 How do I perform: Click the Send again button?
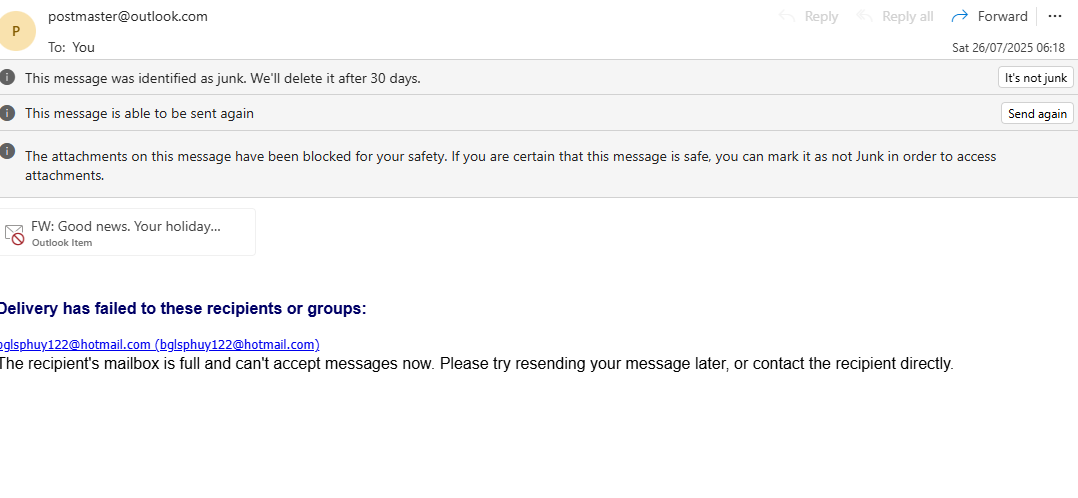point(1037,113)
